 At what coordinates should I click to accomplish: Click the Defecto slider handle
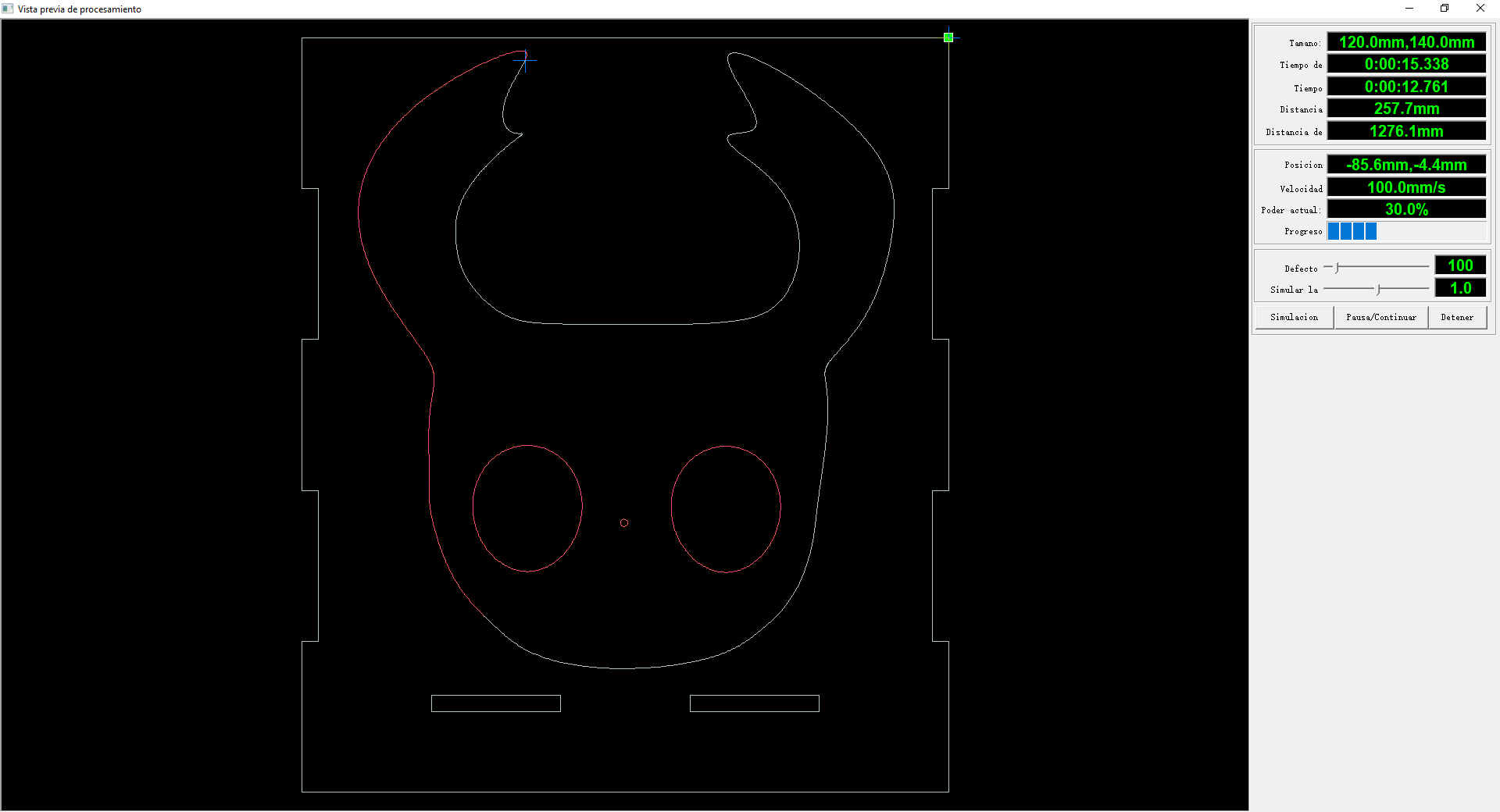point(1337,268)
